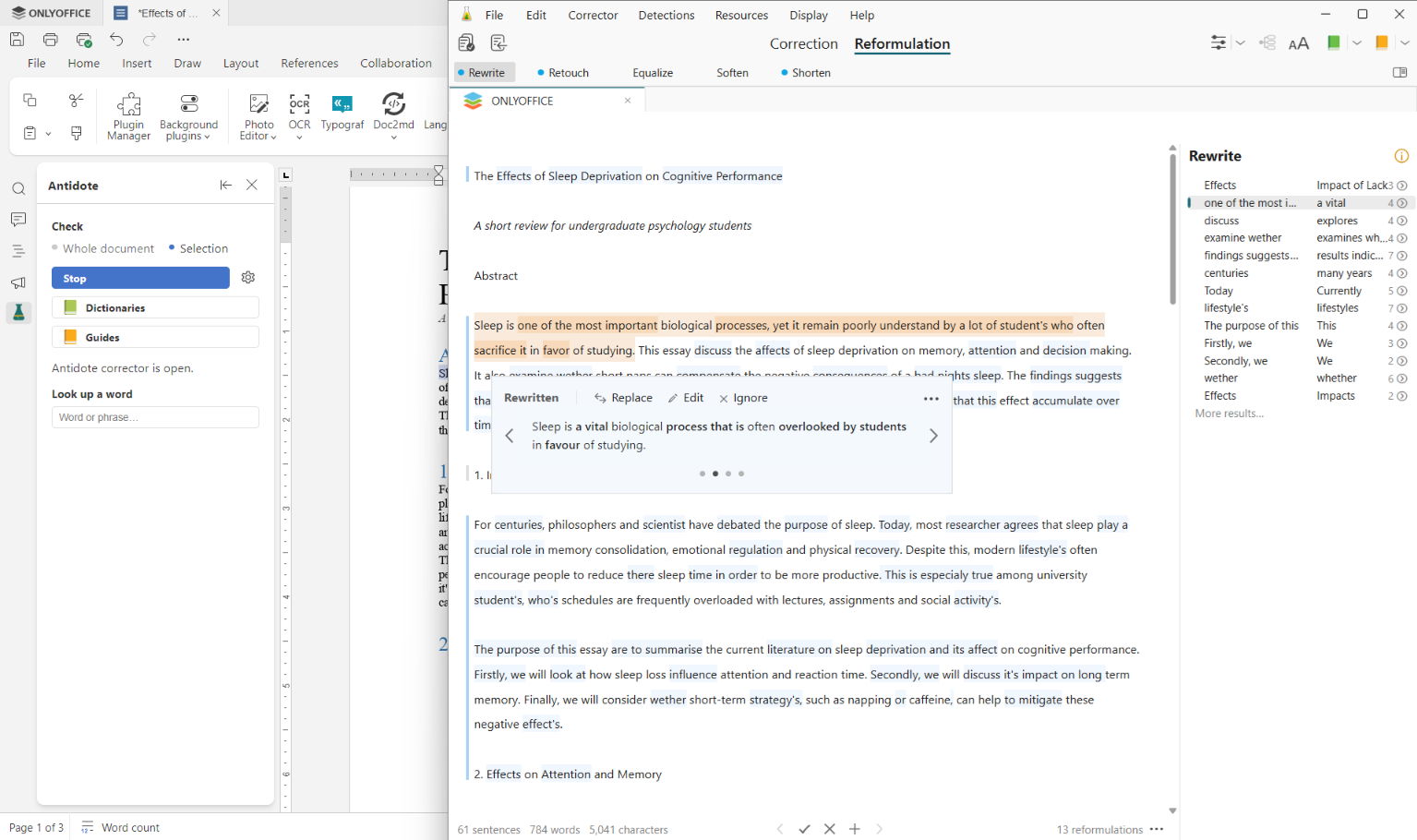
Task: Open the Dictionaries button
Action: [155, 307]
